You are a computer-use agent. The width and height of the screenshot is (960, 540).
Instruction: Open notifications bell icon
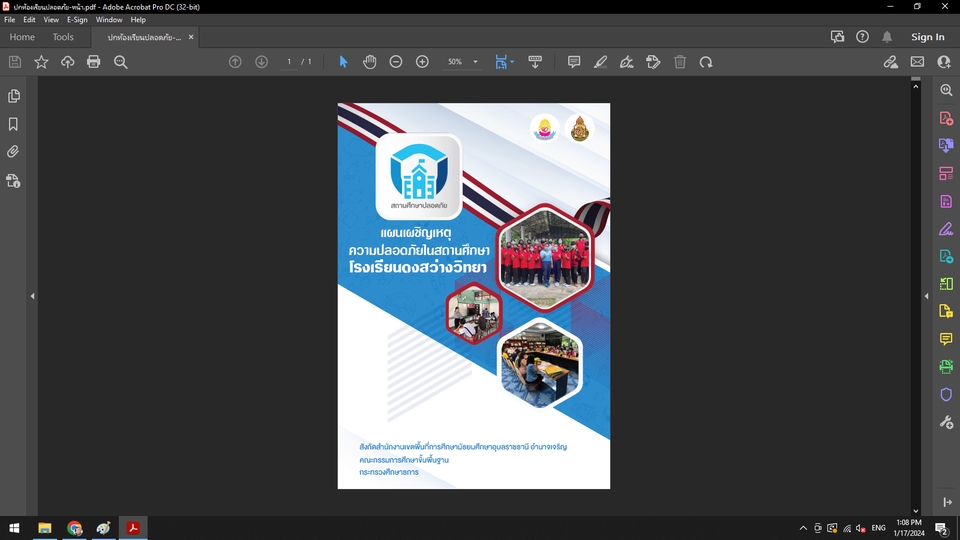[887, 37]
